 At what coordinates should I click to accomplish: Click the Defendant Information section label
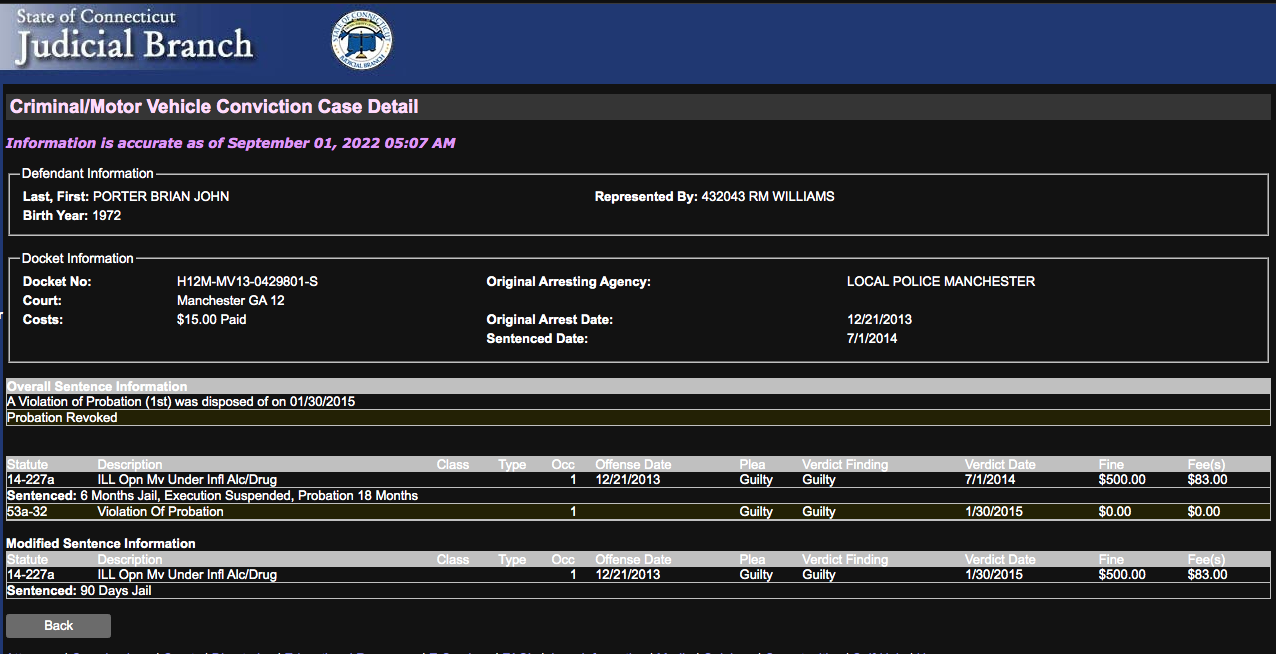point(88,174)
